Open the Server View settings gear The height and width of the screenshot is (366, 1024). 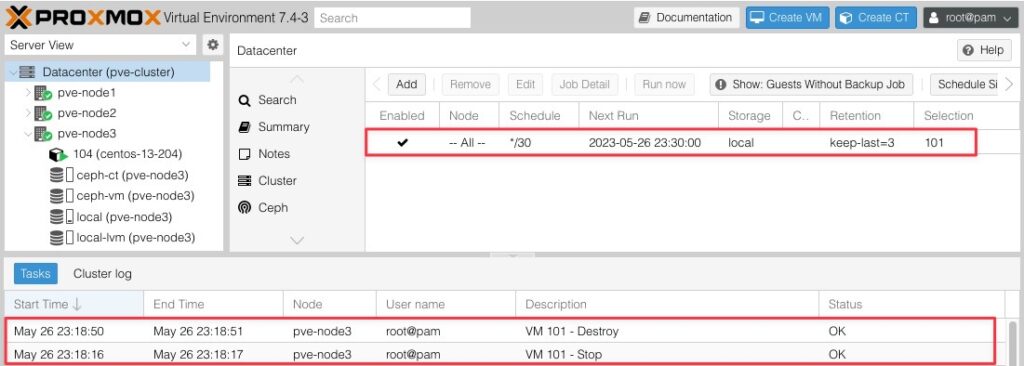(x=212, y=45)
